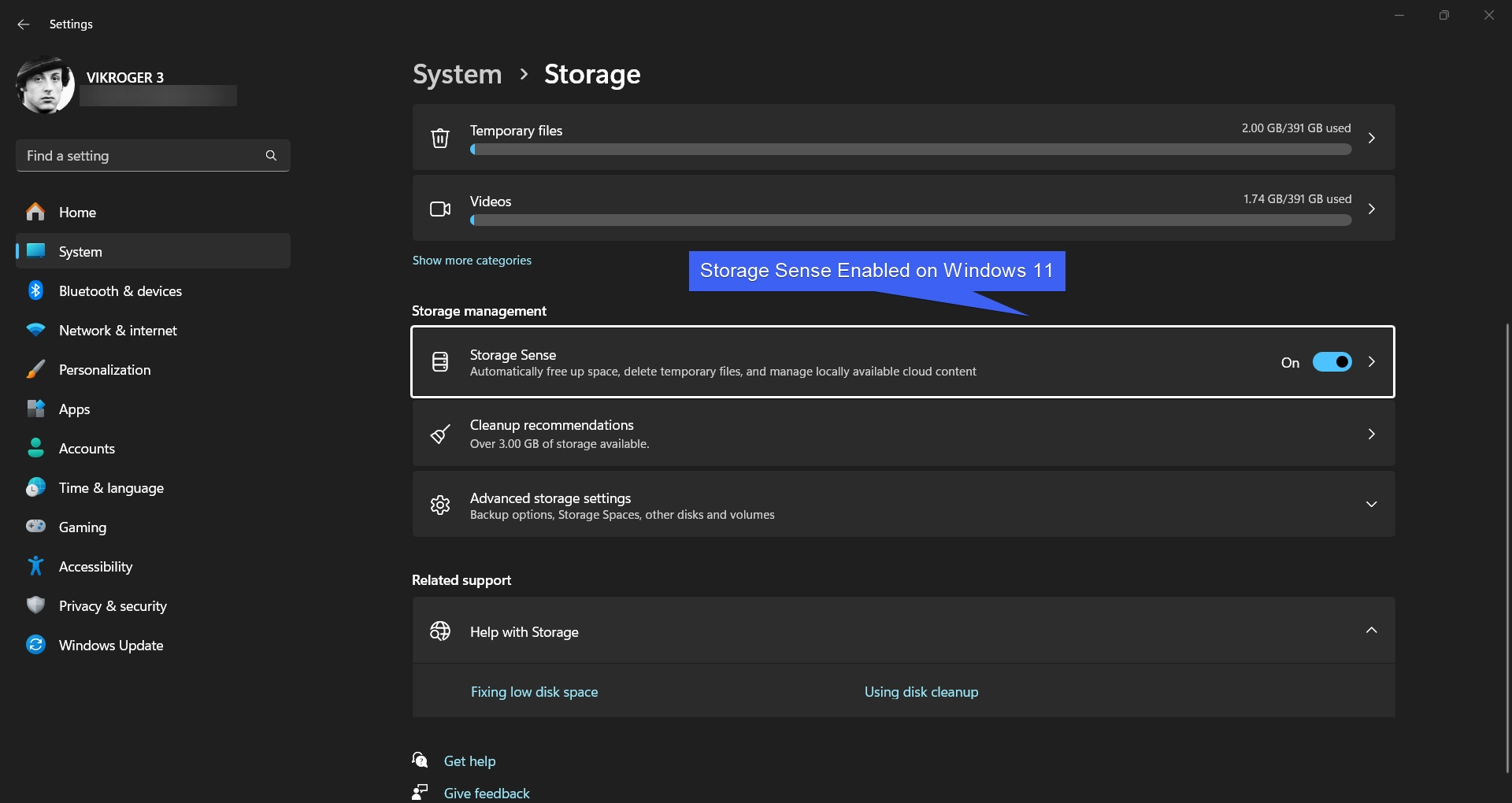
Task: Click the Storage title in the breadcrumb
Action: point(592,74)
